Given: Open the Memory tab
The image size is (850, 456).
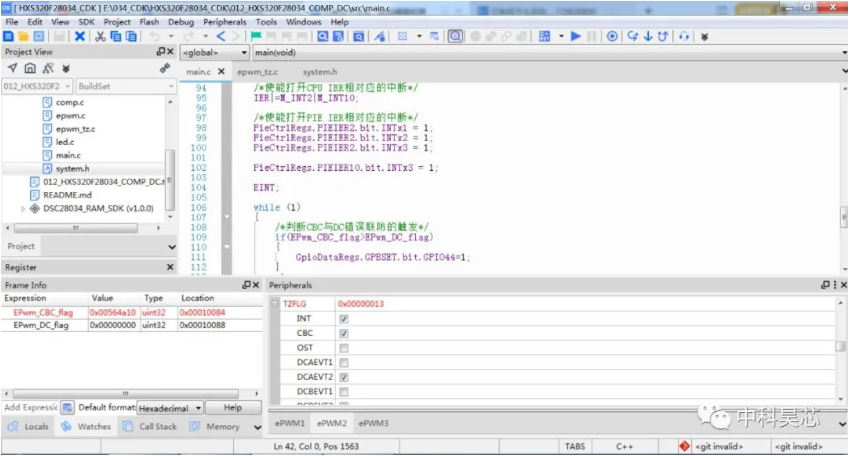Looking at the screenshot, I should (x=215, y=427).
